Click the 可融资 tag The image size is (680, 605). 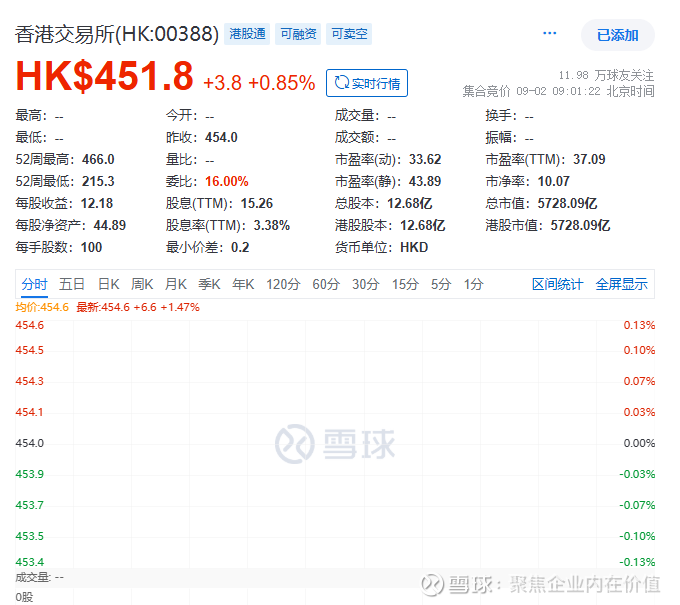[298, 34]
